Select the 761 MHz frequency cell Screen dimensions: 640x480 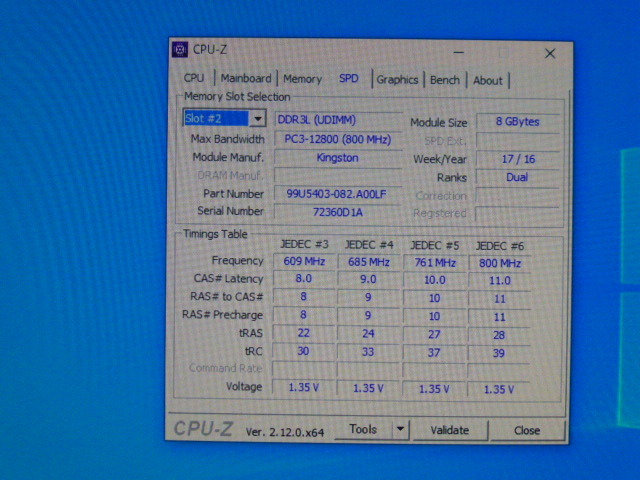point(435,263)
